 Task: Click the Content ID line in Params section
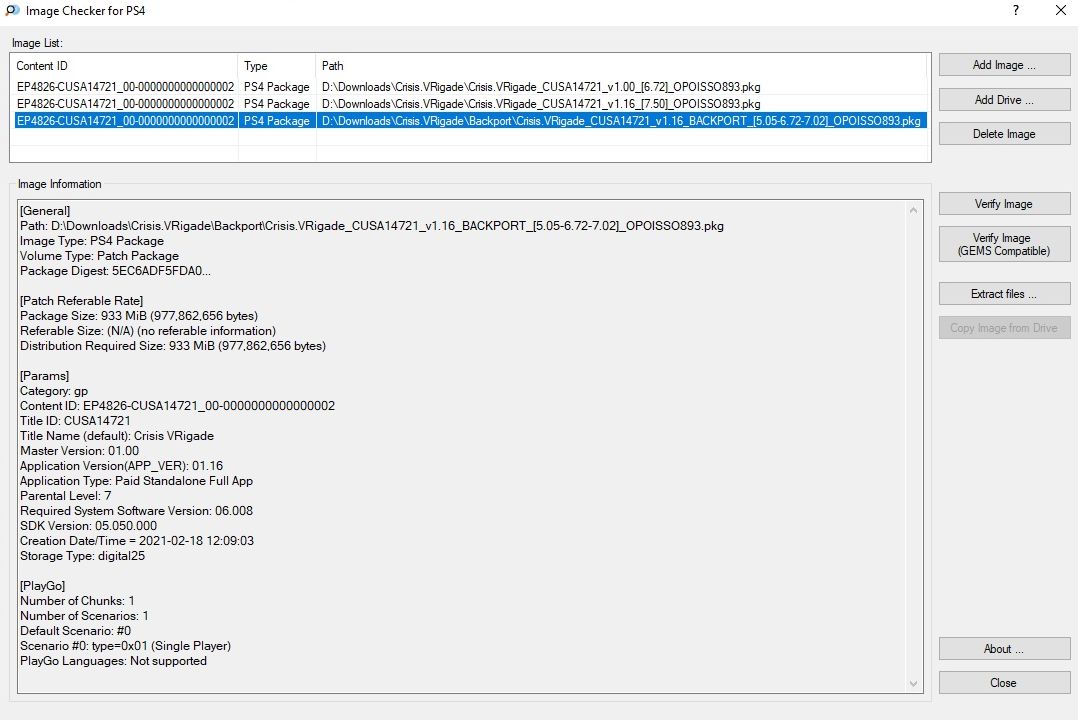pyautogui.click(x=177, y=406)
